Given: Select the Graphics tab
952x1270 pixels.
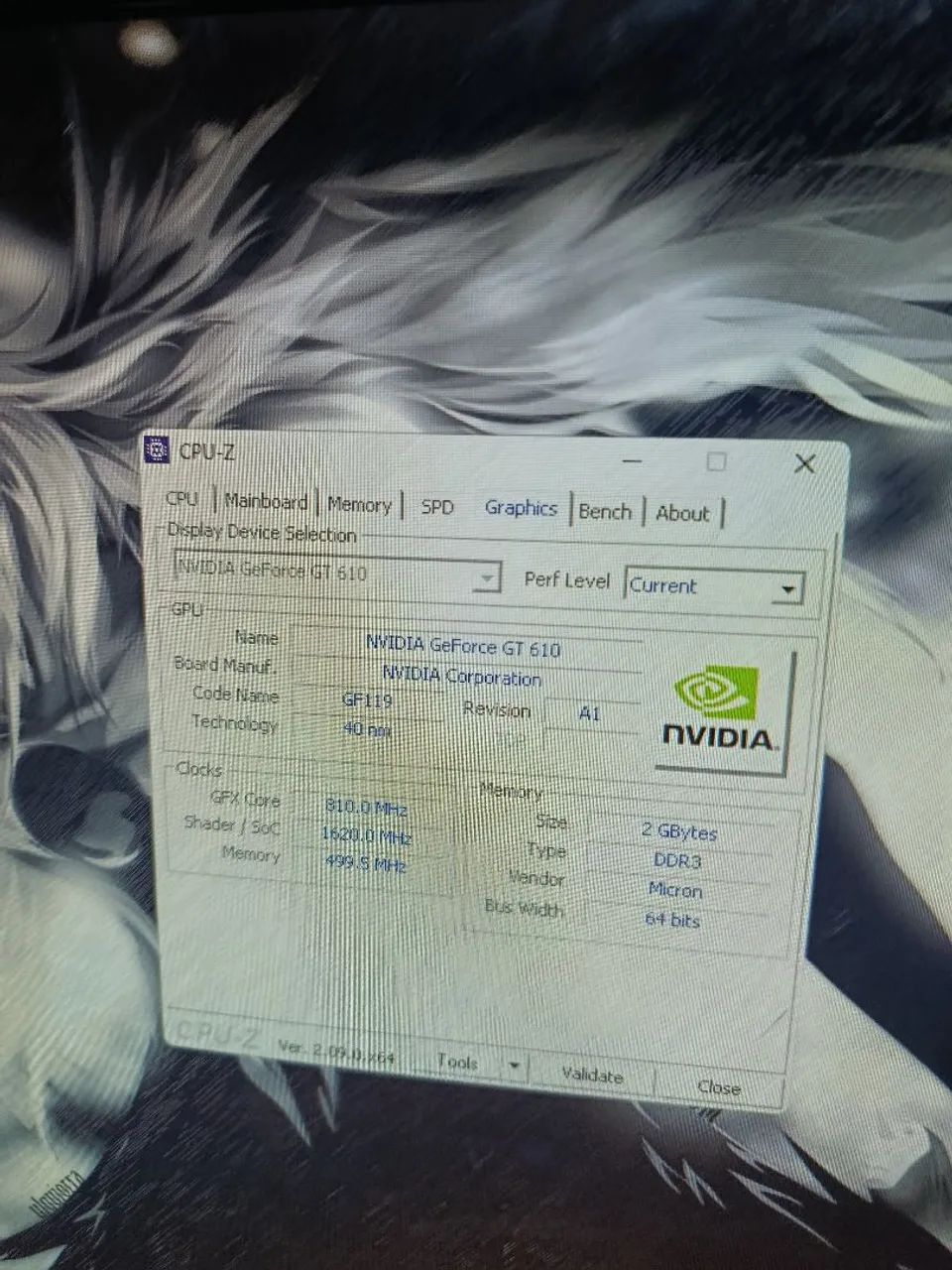Looking at the screenshot, I should [521, 507].
